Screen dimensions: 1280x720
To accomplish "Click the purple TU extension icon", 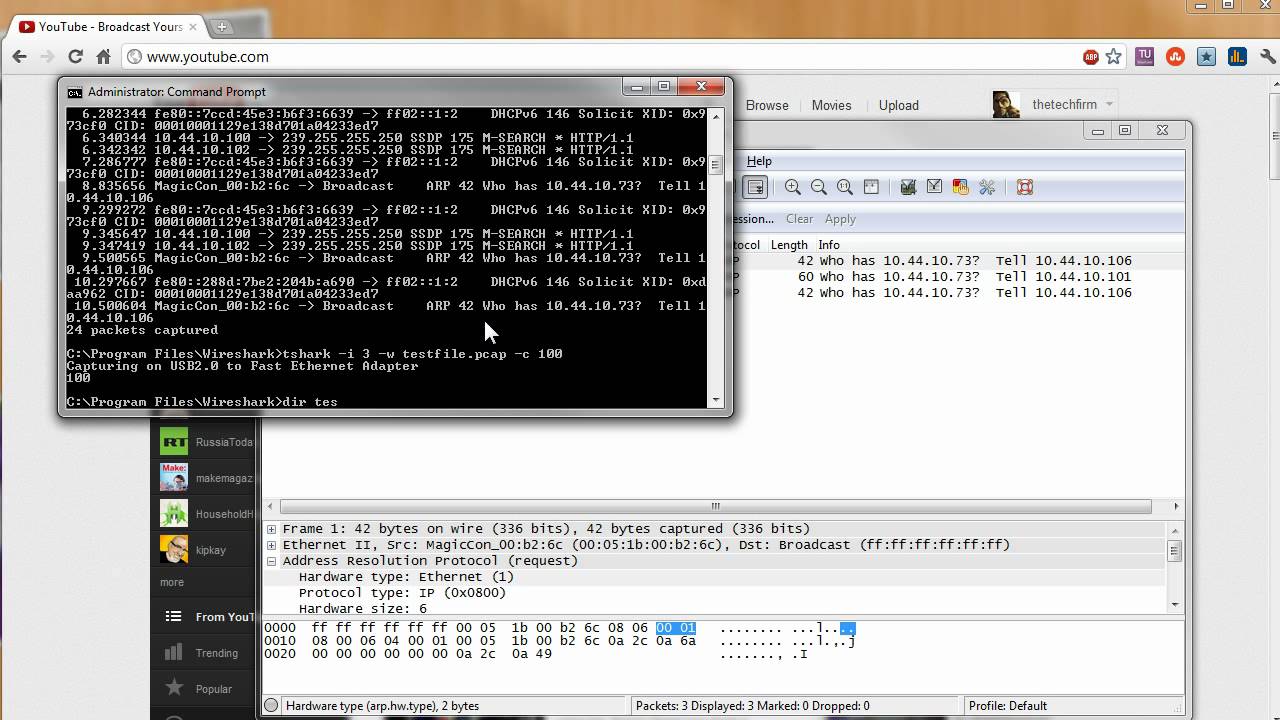I will [1145, 57].
